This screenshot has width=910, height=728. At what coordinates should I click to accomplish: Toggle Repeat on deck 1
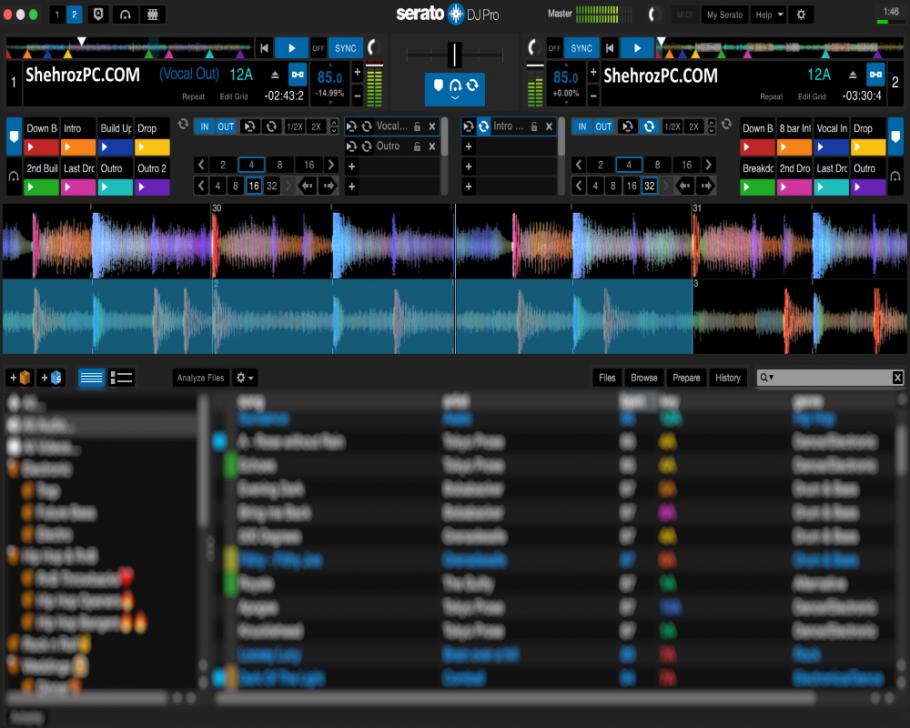[x=193, y=97]
